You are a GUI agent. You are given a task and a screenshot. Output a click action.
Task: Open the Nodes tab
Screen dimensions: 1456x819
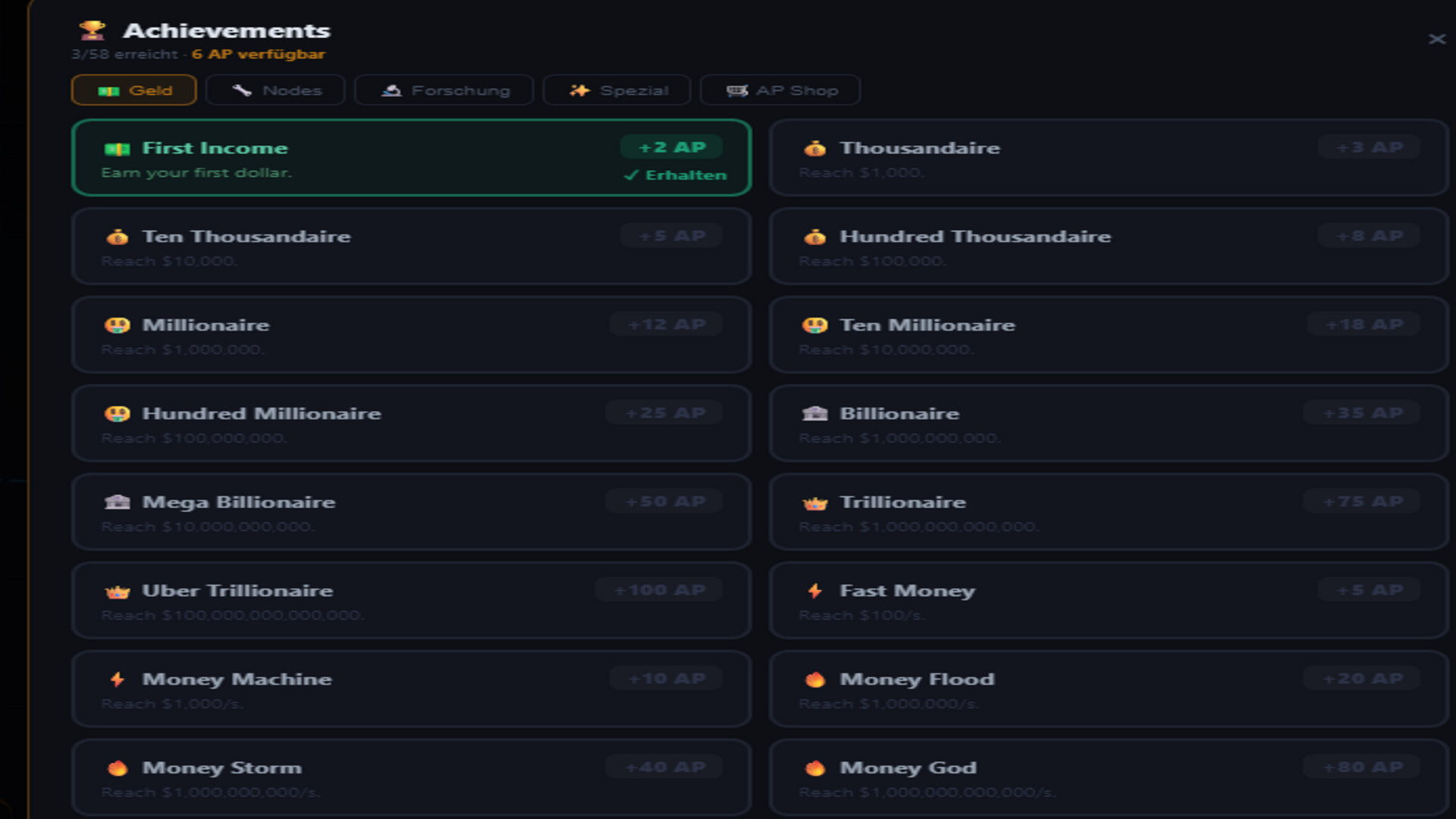276,90
